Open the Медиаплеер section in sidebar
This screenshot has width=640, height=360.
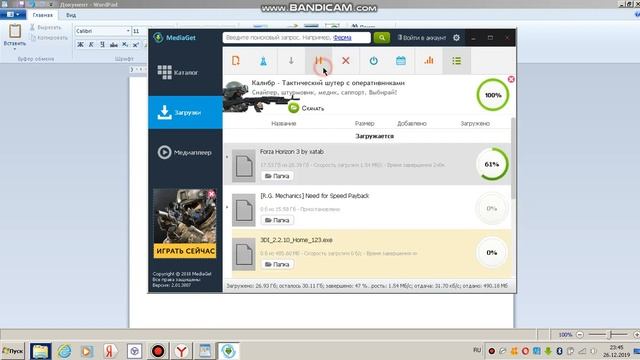point(185,152)
